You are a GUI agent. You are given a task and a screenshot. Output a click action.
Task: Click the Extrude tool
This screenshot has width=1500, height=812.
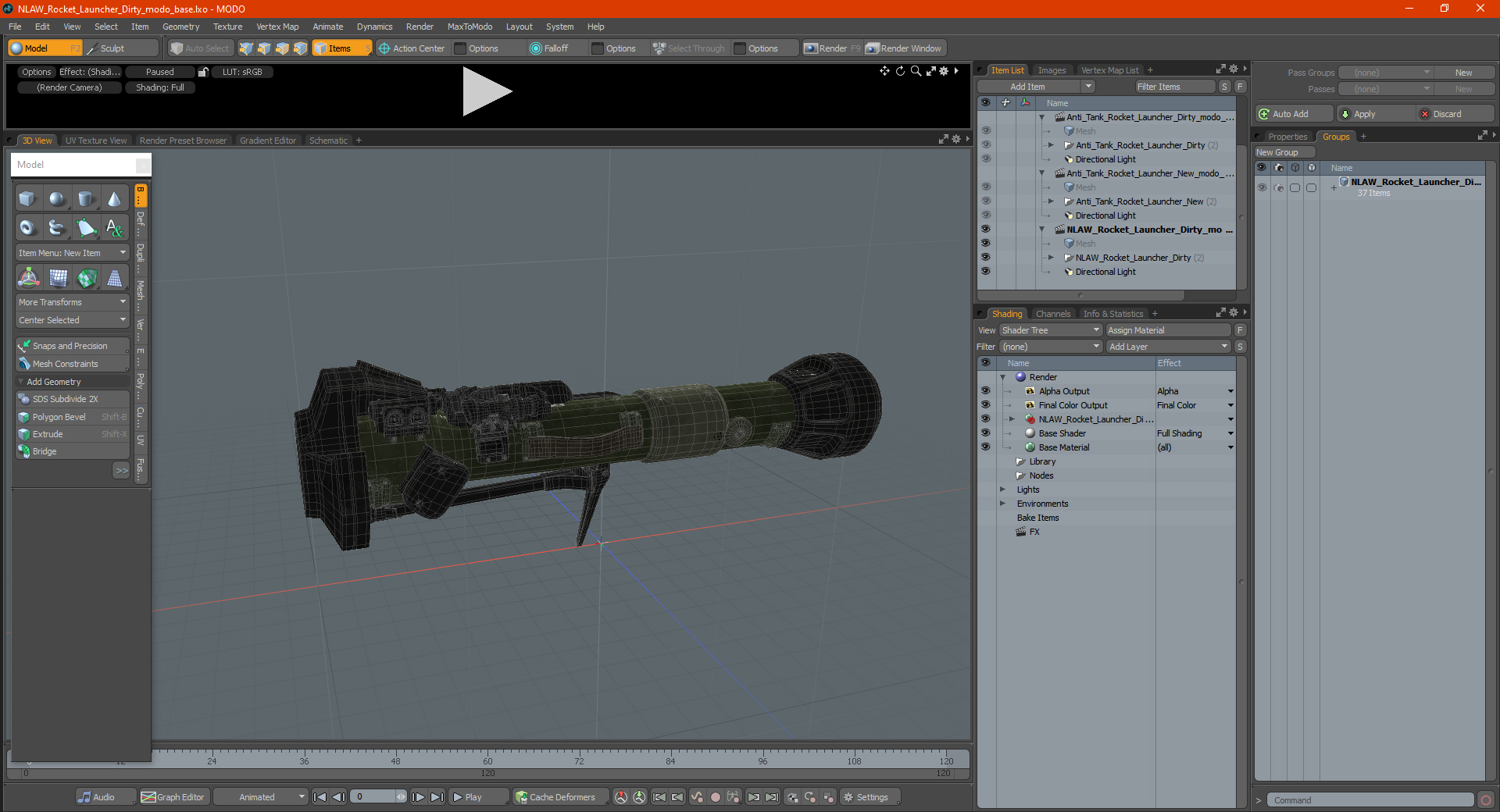pyautogui.click(x=73, y=434)
